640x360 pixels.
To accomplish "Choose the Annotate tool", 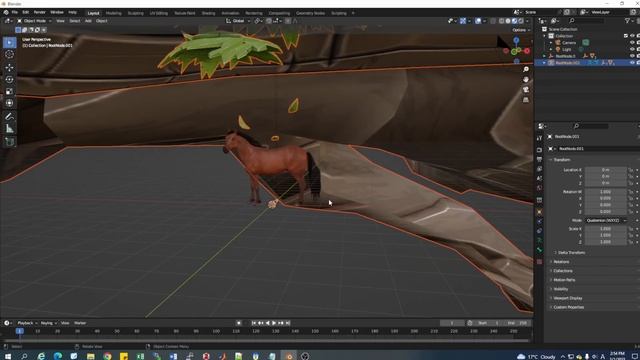I will click(x=9, y=117).
